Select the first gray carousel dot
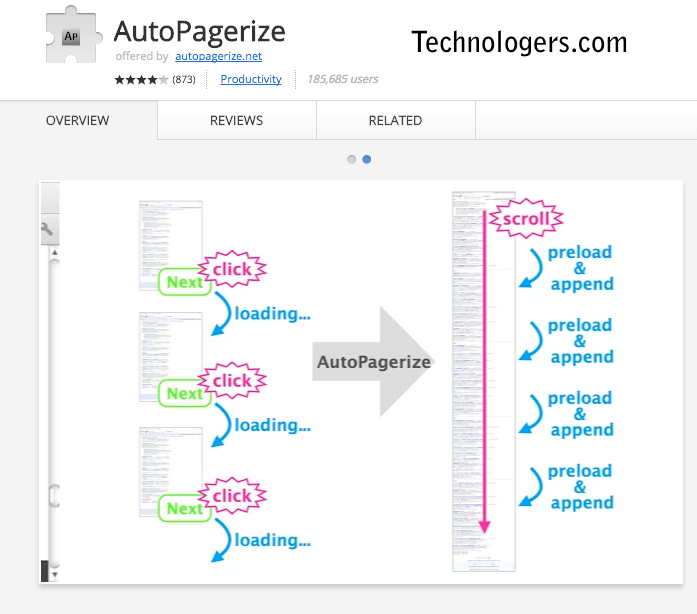Viewport: 697px width, 614px height. point(352,159)
